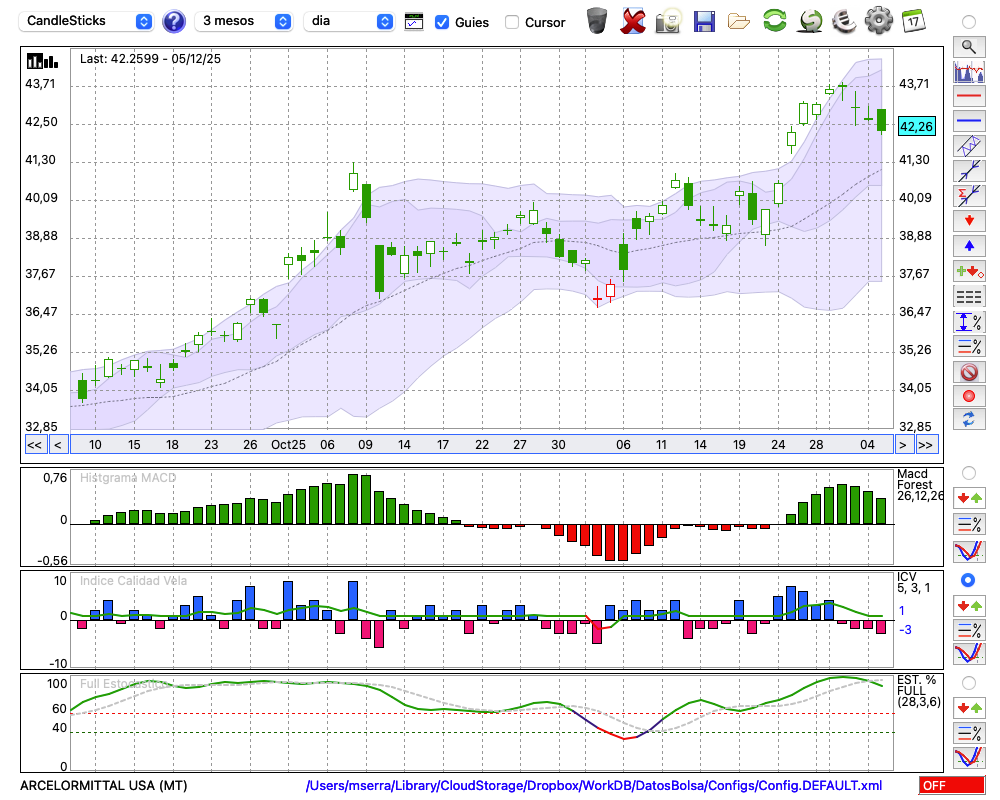Save using the floppy disk icon
Viewport: 1000px width, 800px height.
(704, 22)
